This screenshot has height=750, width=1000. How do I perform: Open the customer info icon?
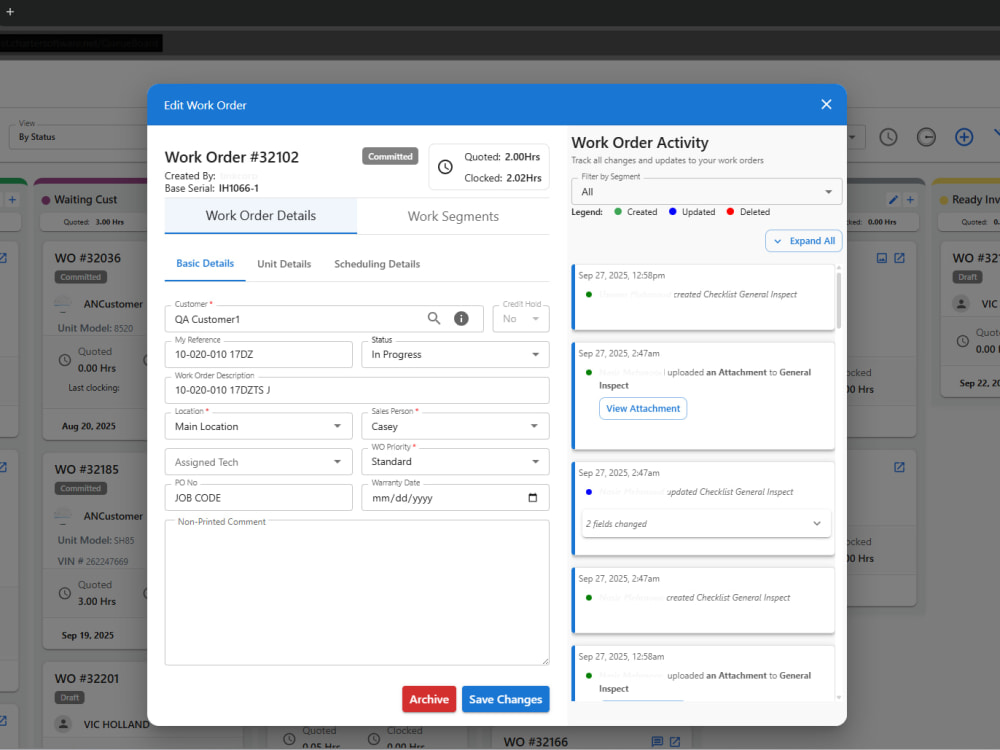pyautogui.click(x=461, y=318)
